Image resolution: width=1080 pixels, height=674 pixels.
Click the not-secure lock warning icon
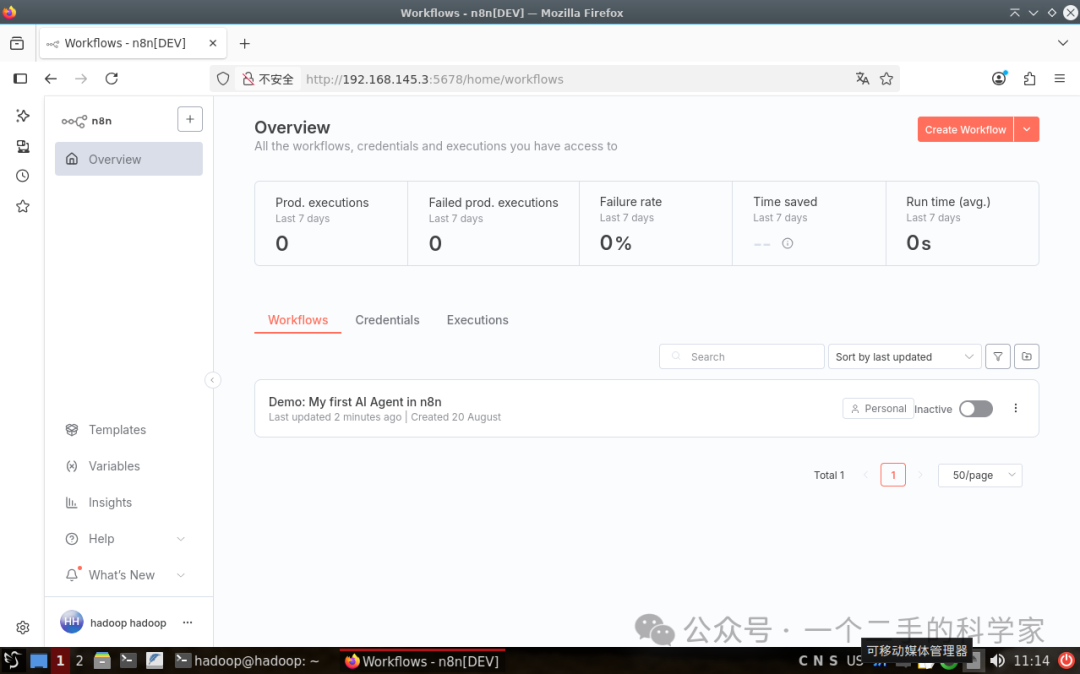[248, 79]
